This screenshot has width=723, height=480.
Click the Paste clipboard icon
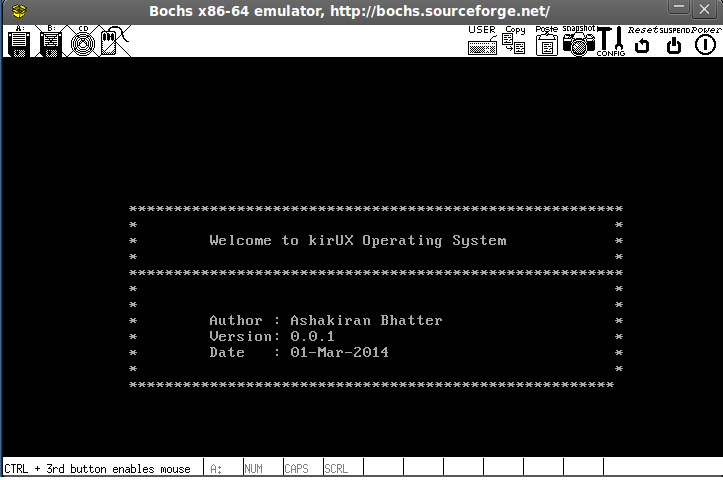click(x=546, y=41)
